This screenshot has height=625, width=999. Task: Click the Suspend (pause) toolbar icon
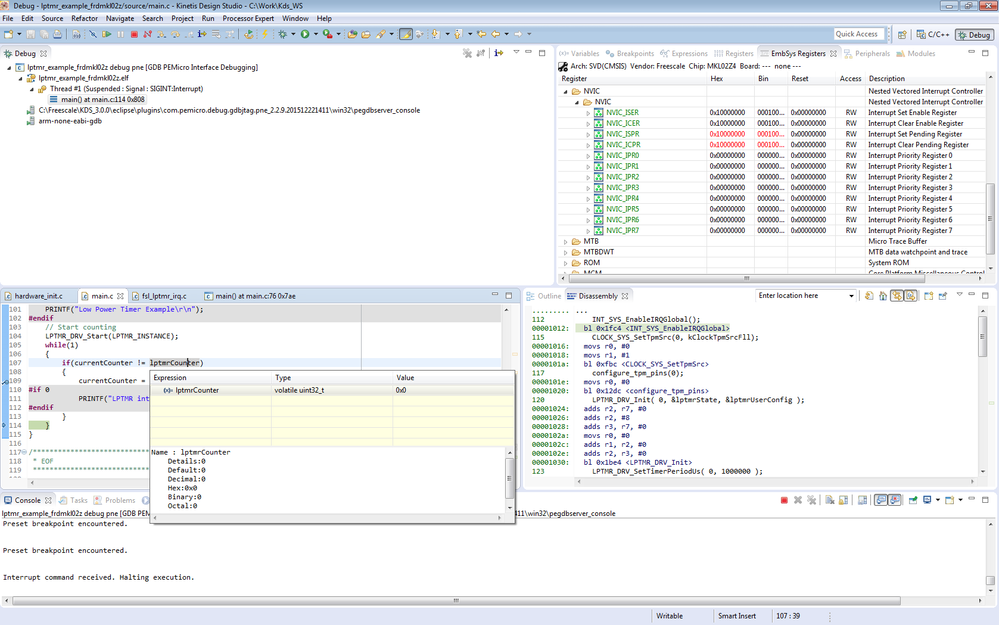120,34
